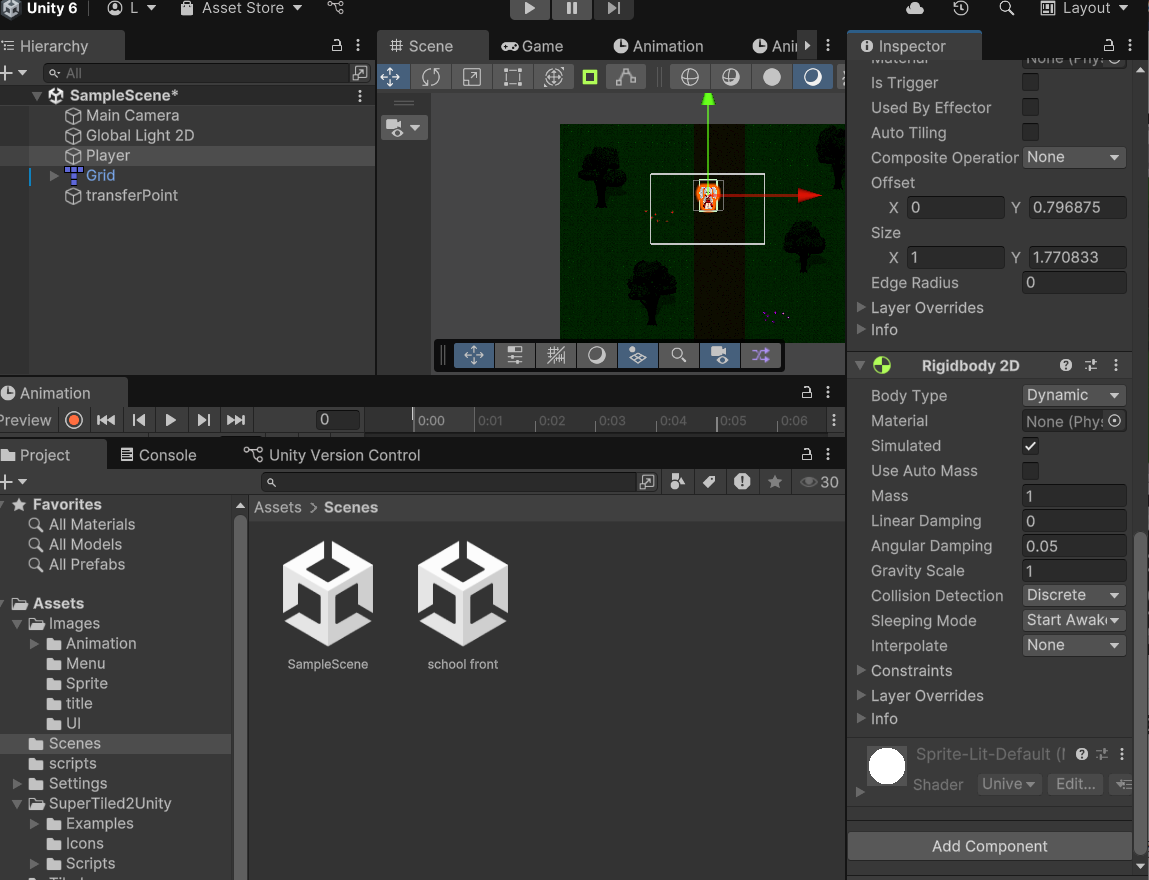Go to first keyframe in Animation

[106, 420]
